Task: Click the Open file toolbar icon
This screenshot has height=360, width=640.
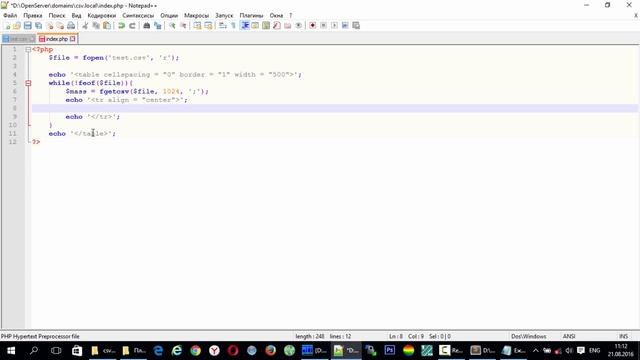Action: (17, 26)
